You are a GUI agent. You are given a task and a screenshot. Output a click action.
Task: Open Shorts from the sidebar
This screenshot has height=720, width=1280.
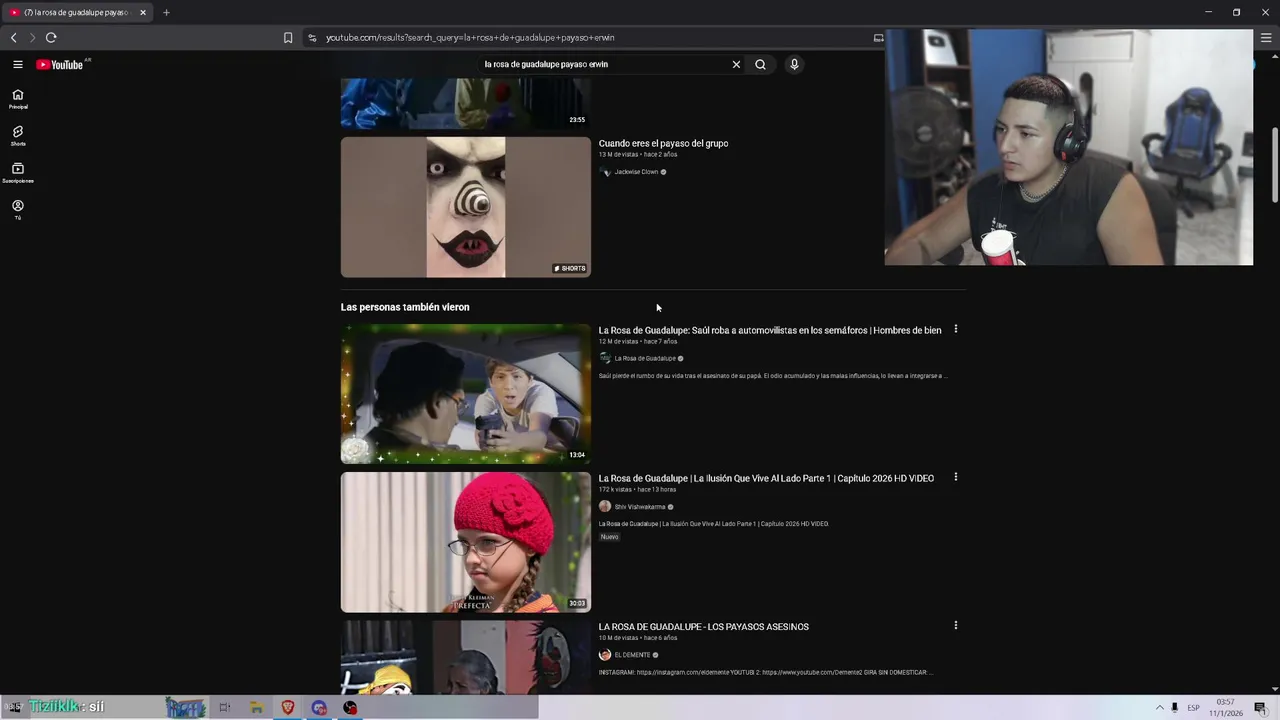coord(18,135)
